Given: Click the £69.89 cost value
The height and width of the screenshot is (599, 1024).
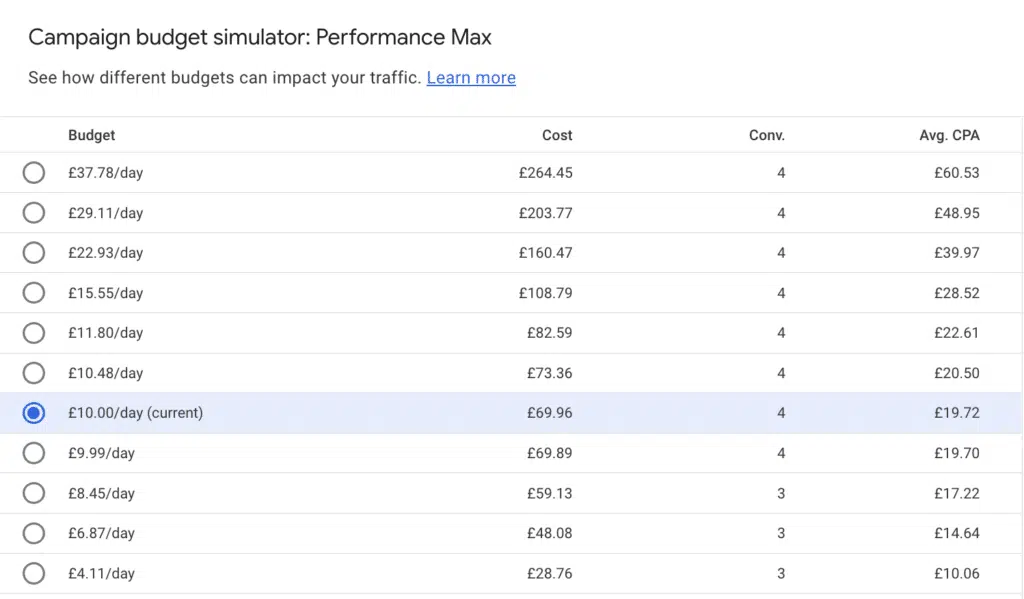Looking at the screenshot, I should [549, 453].
